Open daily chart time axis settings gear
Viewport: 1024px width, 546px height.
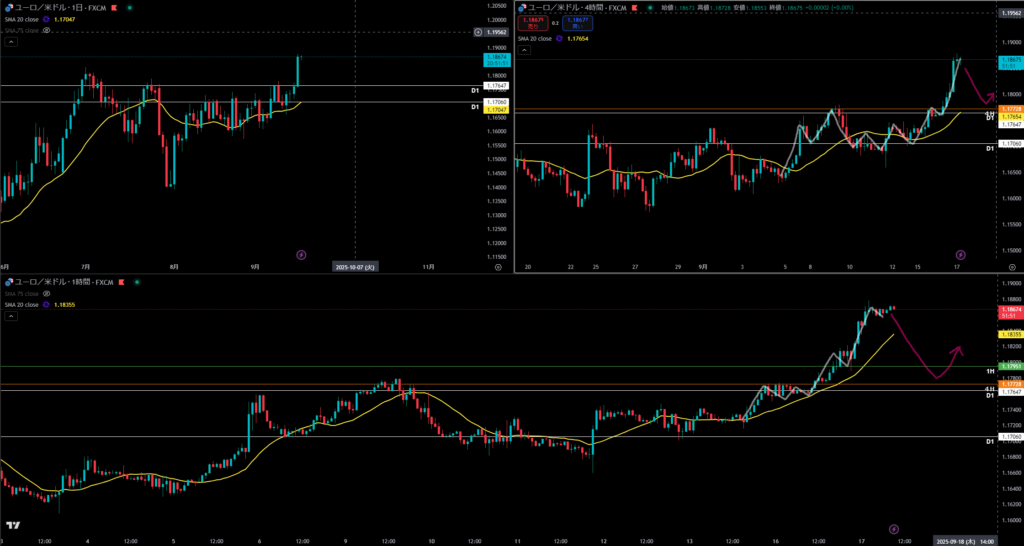[498, 267]
